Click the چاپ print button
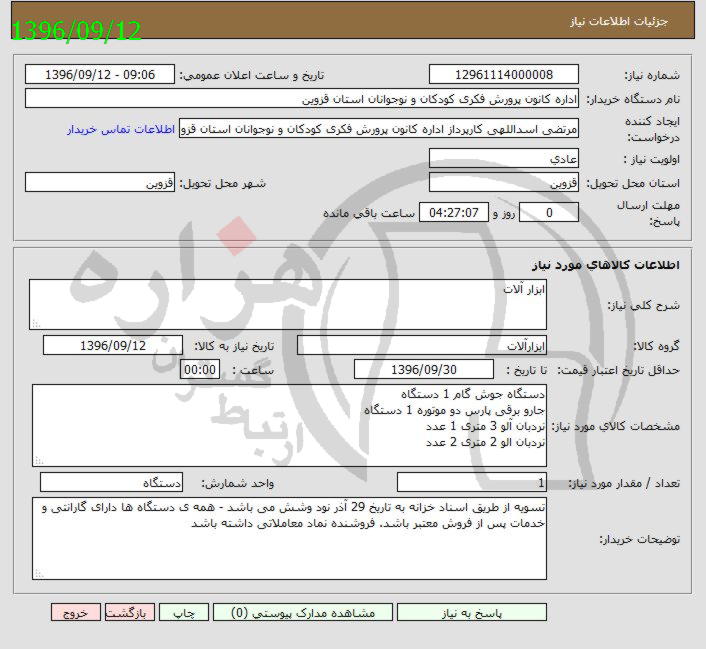Viewport: 706px width, 649px height. click(184, 613)
